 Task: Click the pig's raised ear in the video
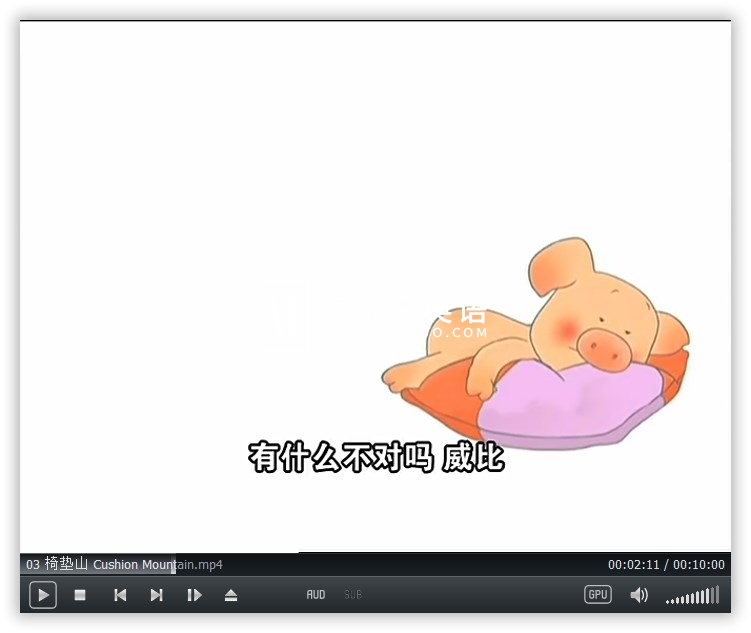pos(558,263)
